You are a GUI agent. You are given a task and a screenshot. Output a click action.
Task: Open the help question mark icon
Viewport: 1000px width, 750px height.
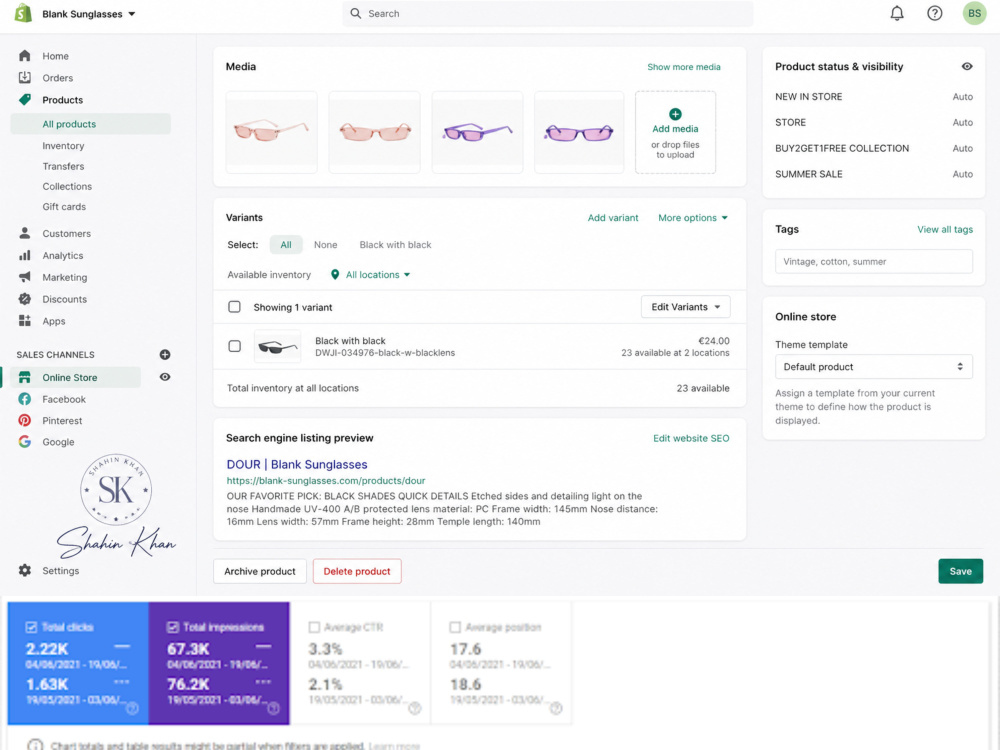pyautogui.click(x=934, y=13)
